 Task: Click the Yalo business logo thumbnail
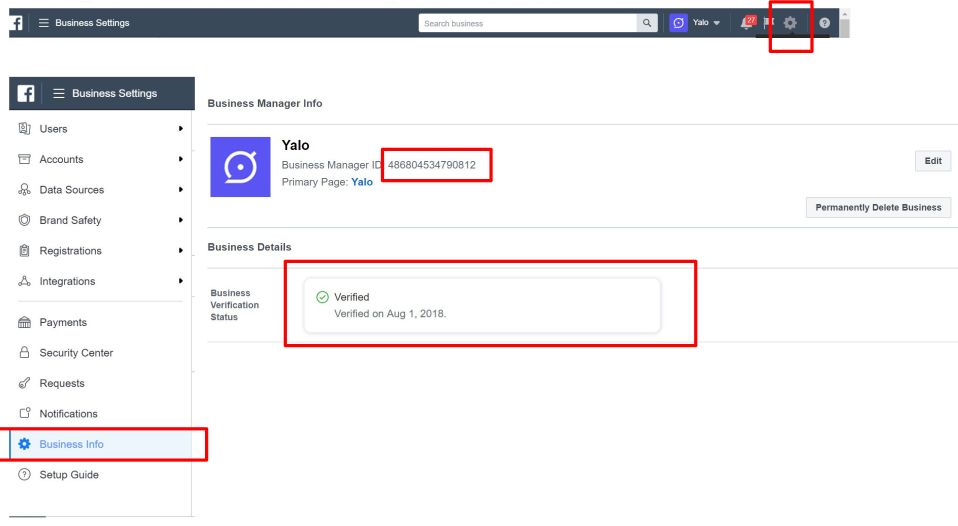click(240, 167)
